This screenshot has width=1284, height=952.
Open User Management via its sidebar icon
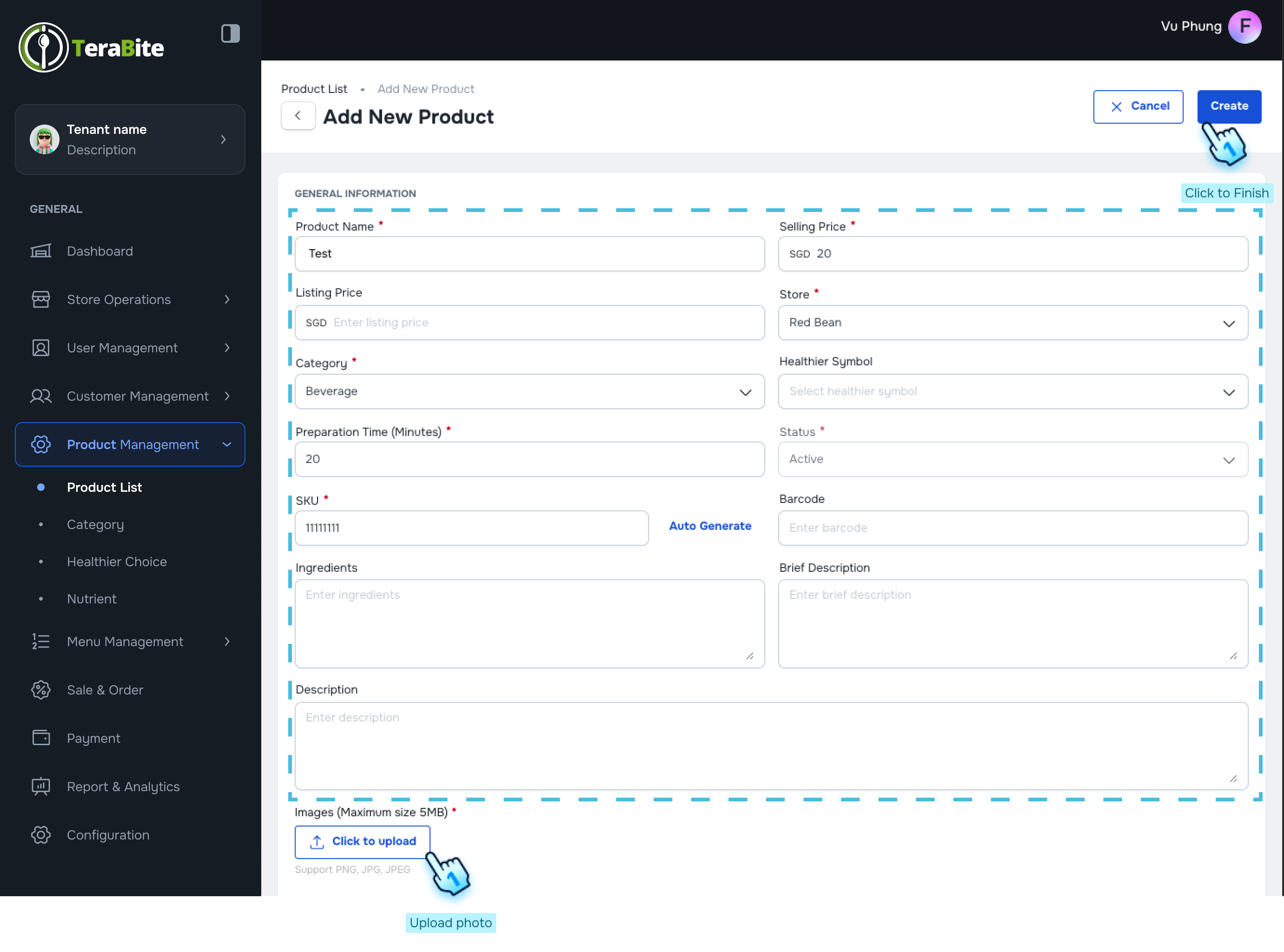coord(40,348)
